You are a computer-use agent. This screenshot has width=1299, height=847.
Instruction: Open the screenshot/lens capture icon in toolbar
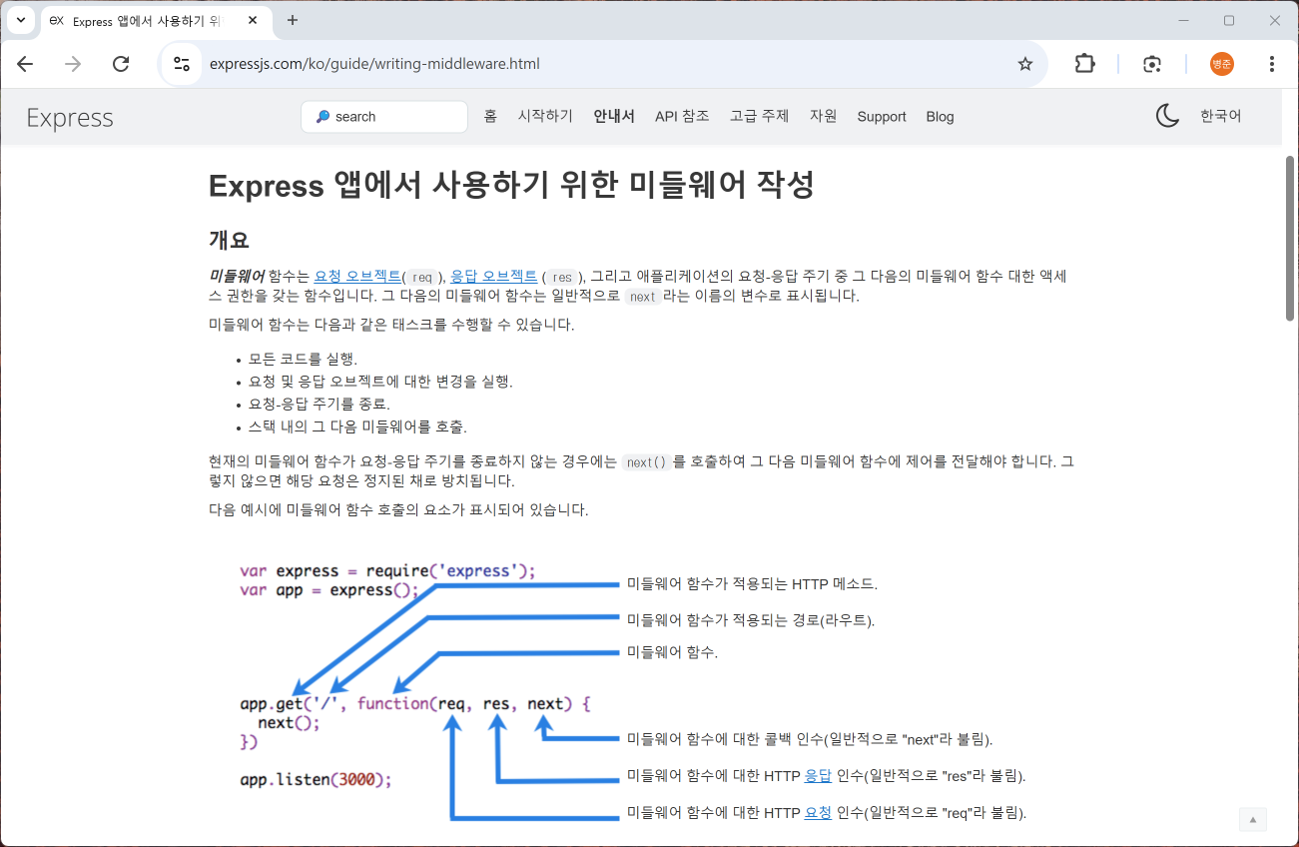[x=1152, y=64]
